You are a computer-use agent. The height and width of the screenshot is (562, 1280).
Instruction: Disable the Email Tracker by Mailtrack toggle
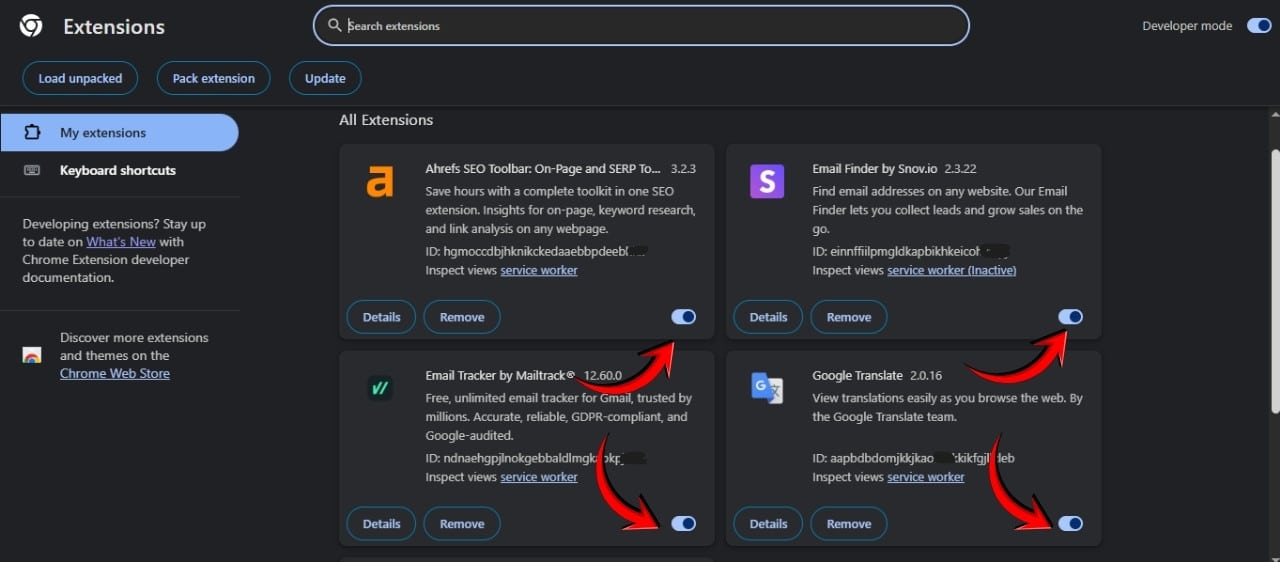point(684,523)
